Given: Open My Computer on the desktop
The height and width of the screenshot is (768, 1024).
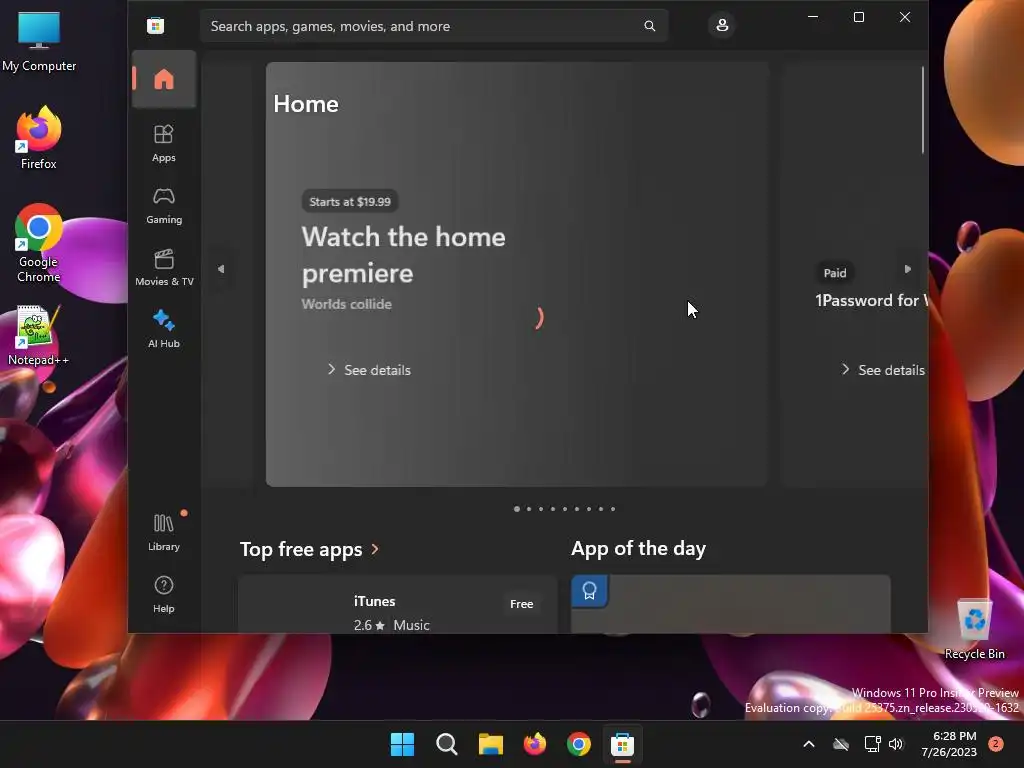Looking at the screenshot, I should [x=39, y=42].
